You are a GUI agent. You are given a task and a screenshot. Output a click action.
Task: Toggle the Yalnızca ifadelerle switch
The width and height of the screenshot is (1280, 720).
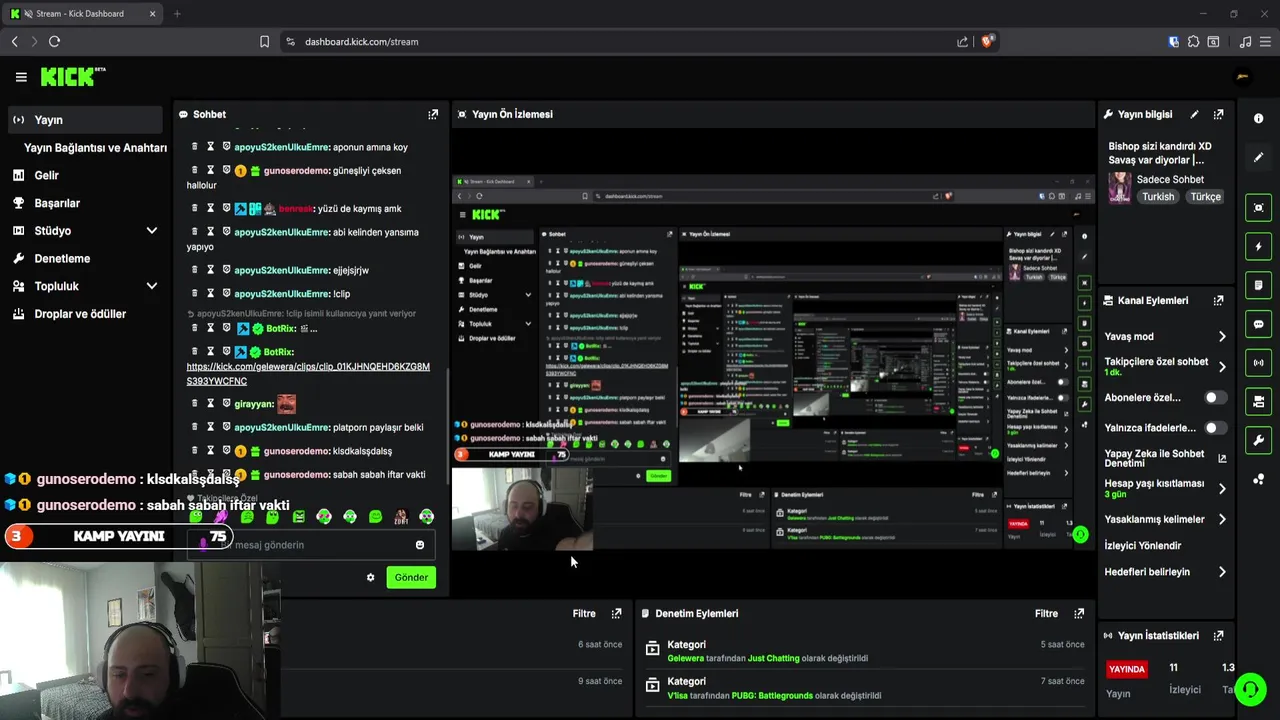pos(1215,428)
